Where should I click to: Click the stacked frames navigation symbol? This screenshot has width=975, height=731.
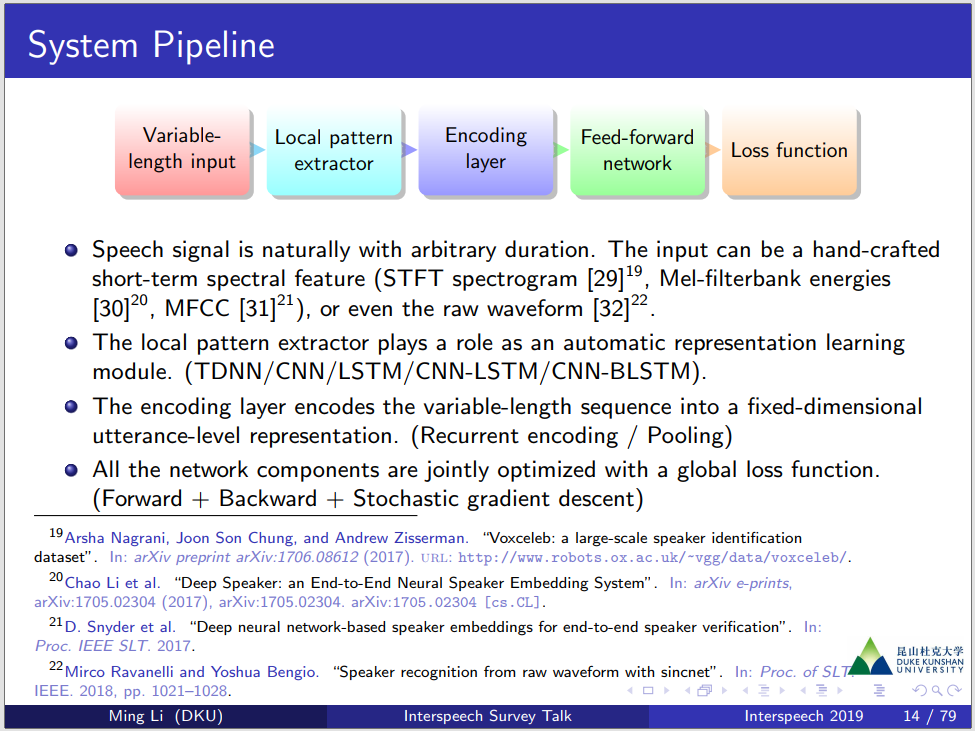click(705, 691)
